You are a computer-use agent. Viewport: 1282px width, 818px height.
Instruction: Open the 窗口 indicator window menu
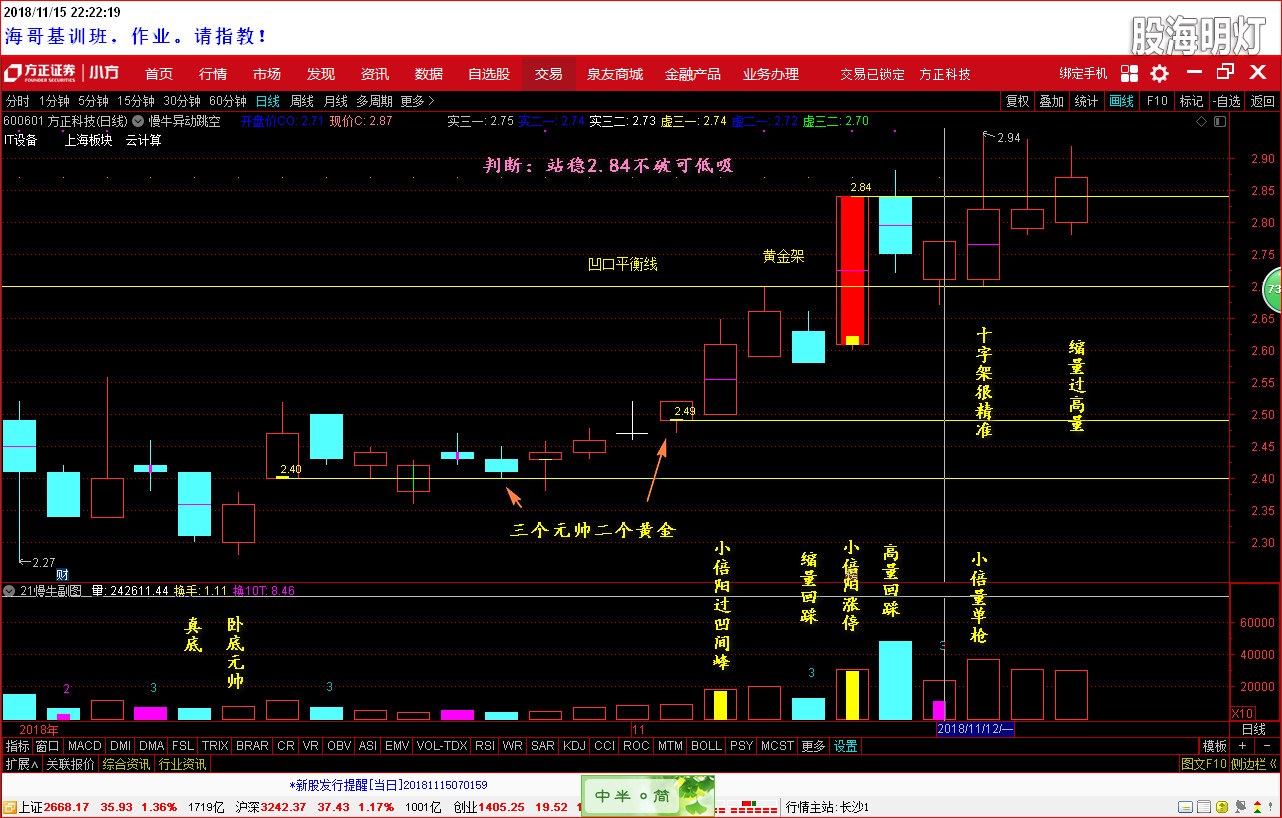pos(47,746)
